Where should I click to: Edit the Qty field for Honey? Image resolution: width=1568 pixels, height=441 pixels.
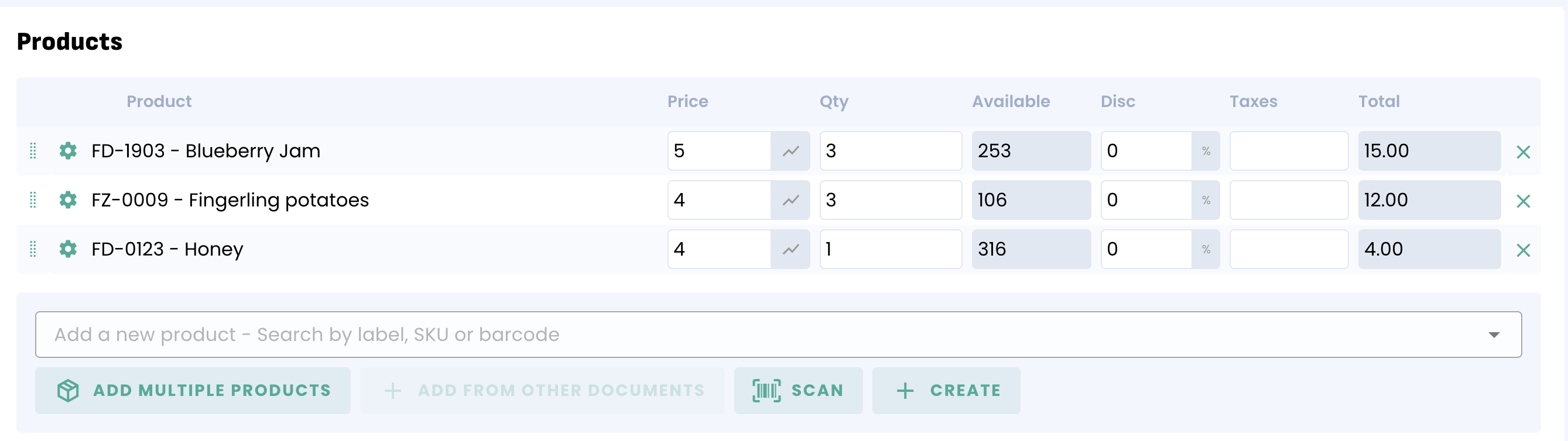click(890, 249)
